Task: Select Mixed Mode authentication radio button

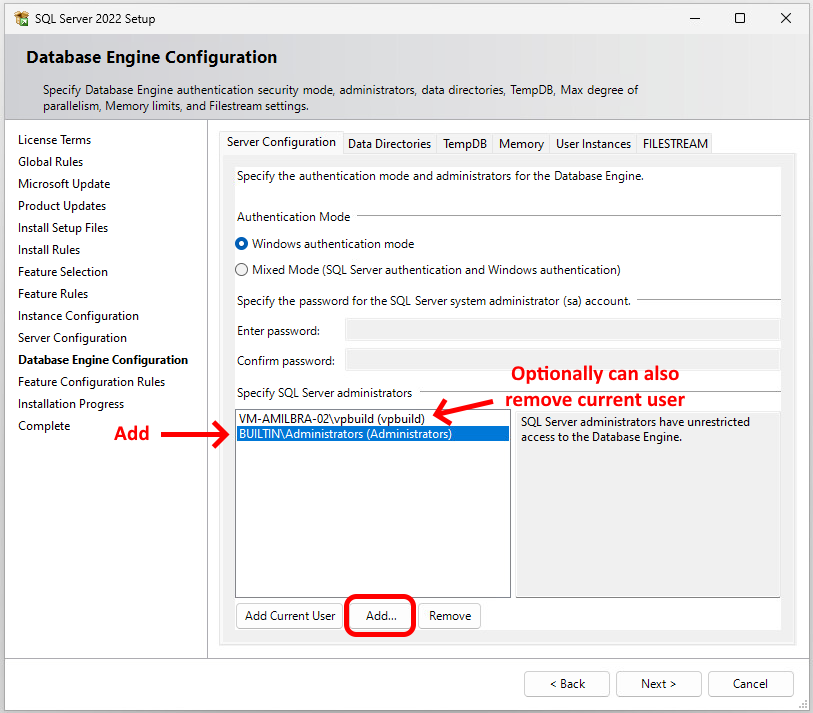Action: (242, 270)
